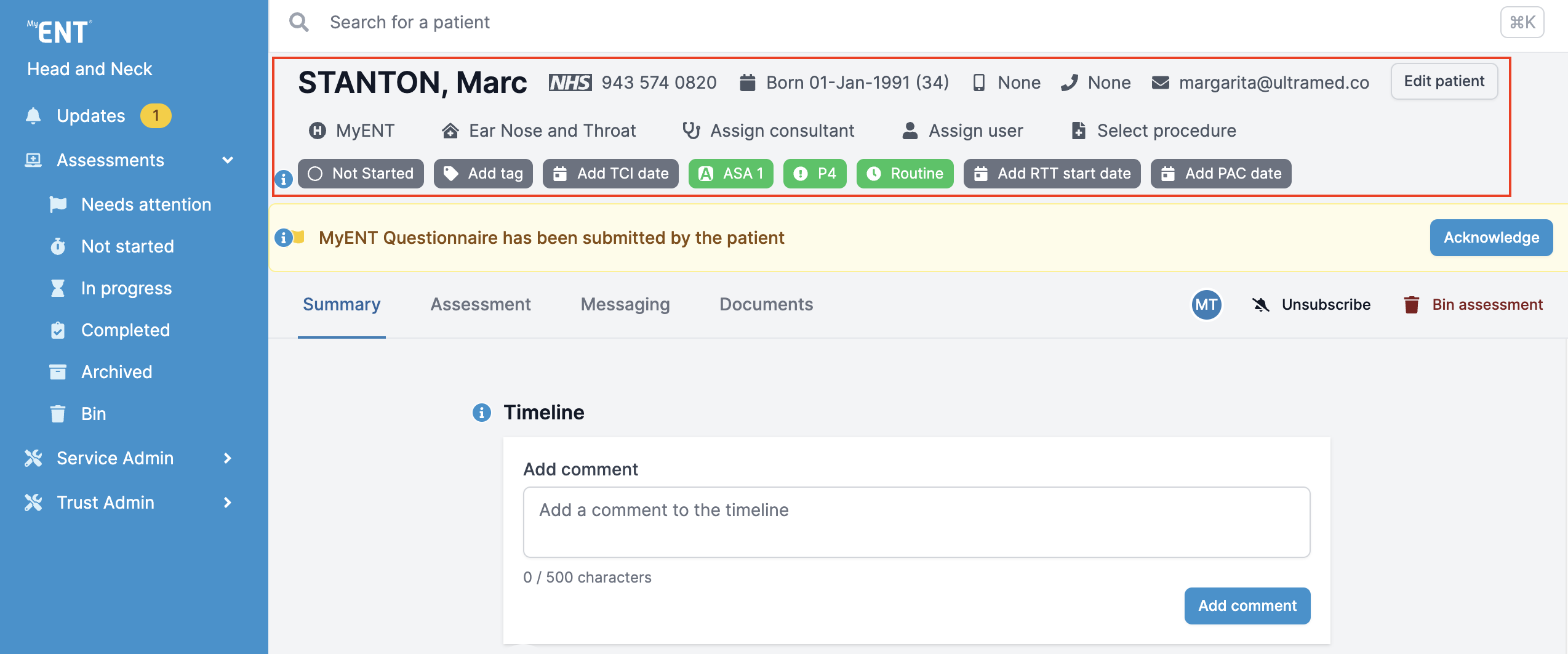Open the Documents tab
Screen dimensions: 1568x654
click(766, 304)
